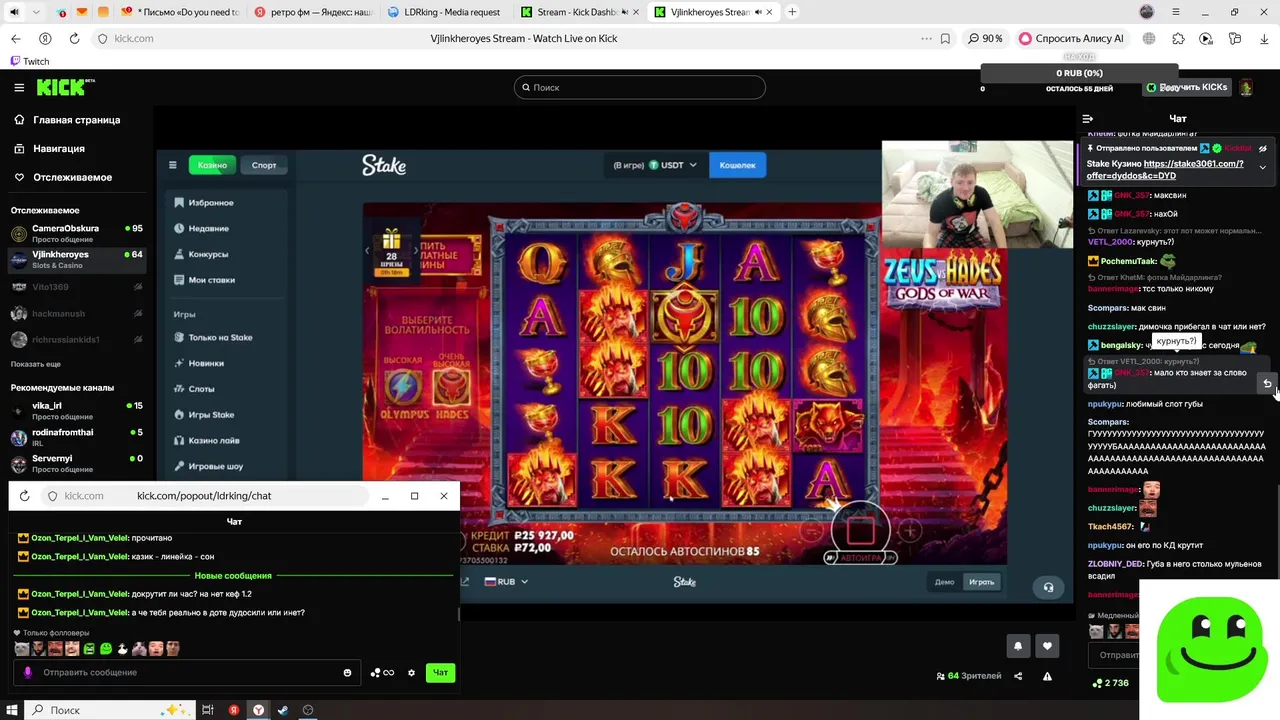
Task: Open stake3061.com link in pinned message
Action: pyautogui.click(x=1165, y=169)
